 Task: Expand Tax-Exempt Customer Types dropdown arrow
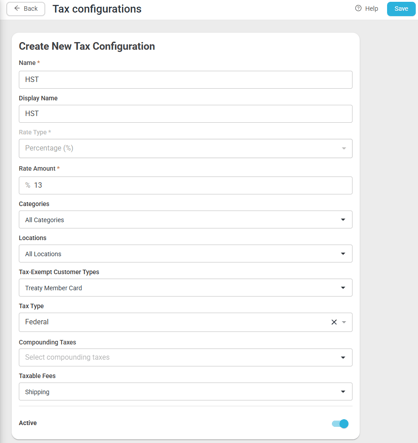coord(343,288)
